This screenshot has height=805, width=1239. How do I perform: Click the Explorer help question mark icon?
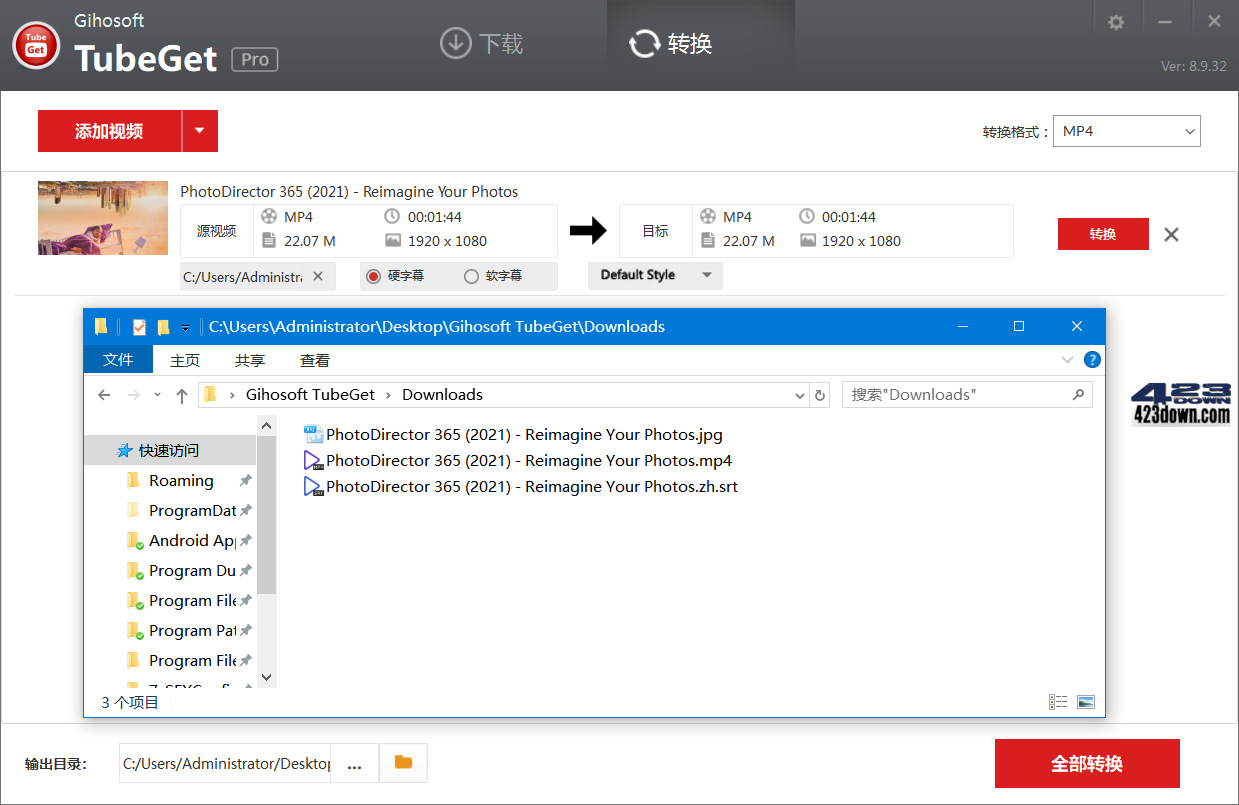pos(1092,360)
